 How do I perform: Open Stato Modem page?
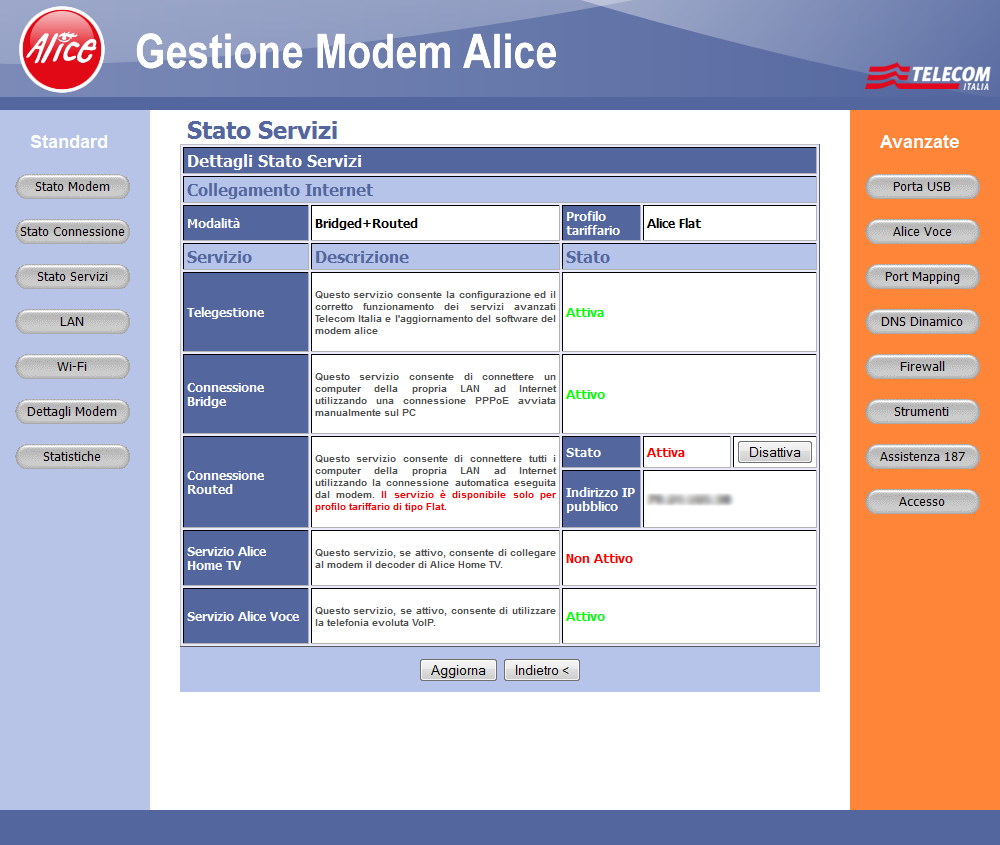pos(72,187)
